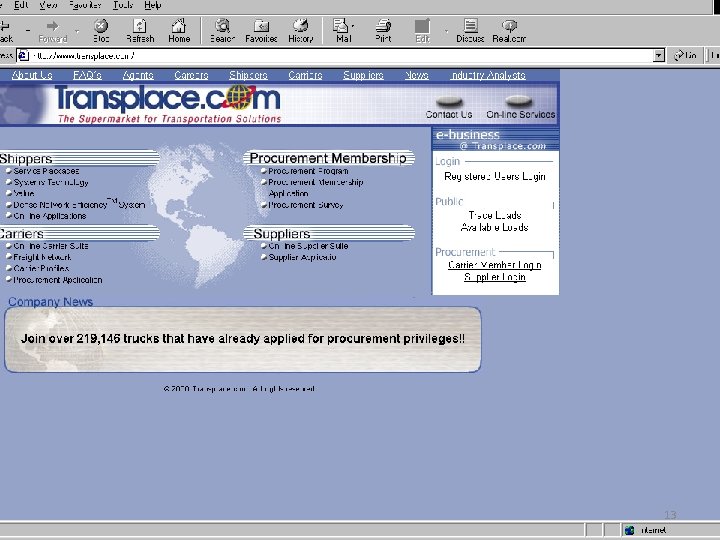720x540 pixels.
Task: Open the Edit menu
Action: (21, 5)
